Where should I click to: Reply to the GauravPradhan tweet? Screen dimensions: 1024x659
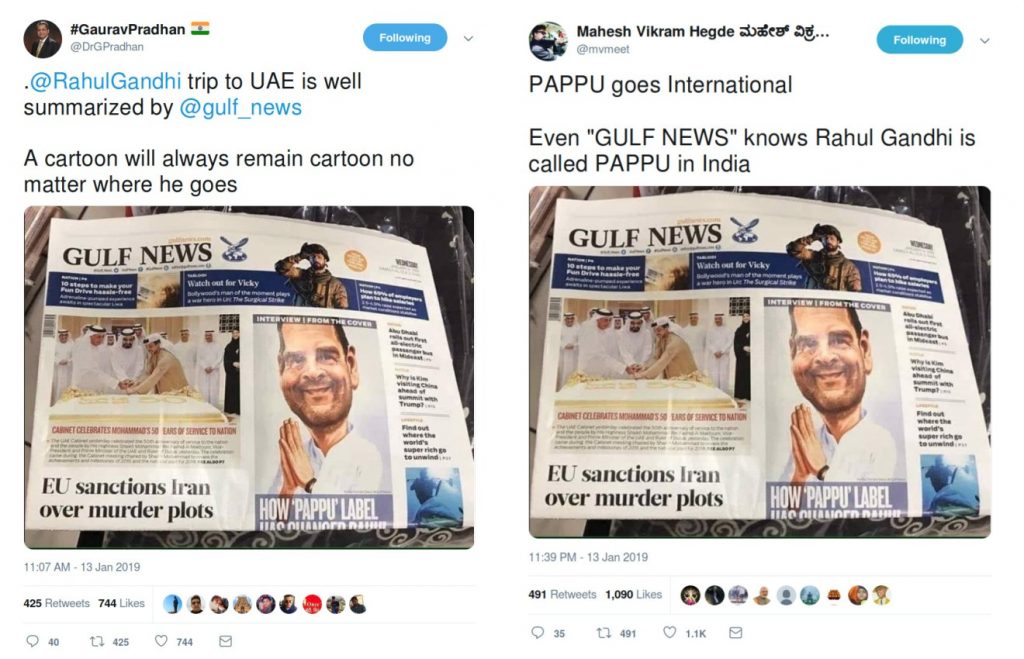coord(32,641)
